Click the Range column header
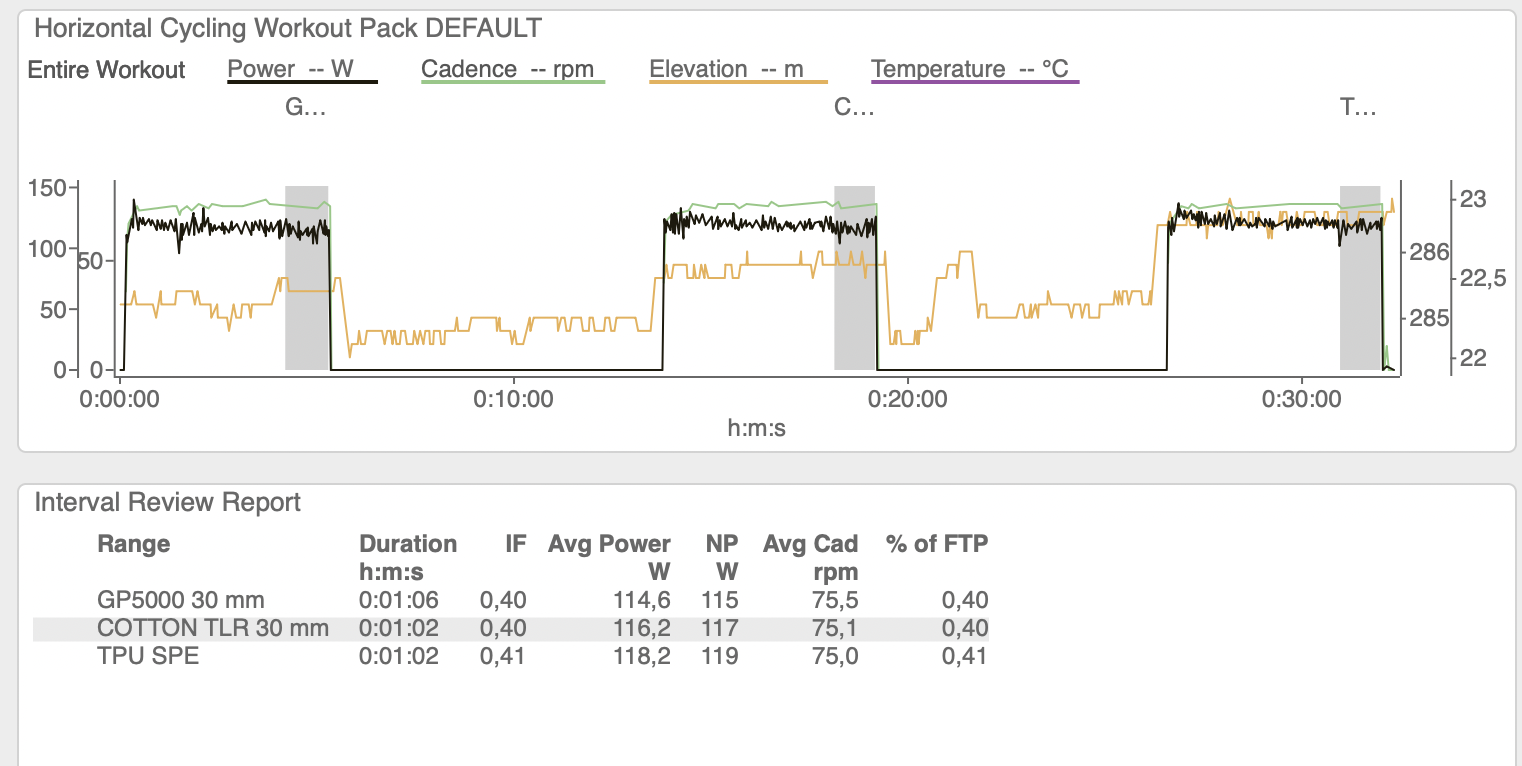 tap(134, 545)
